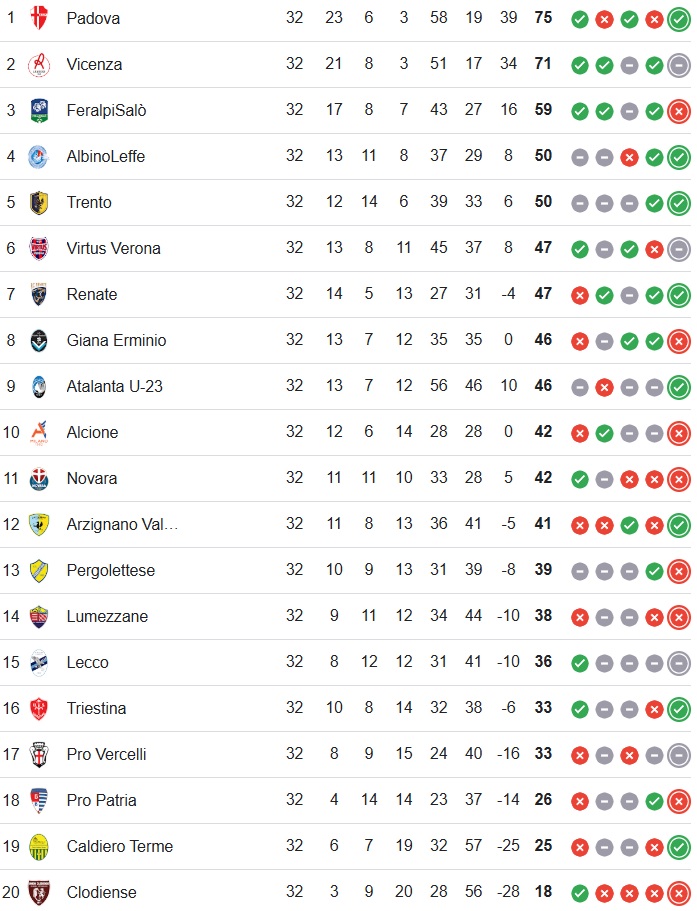The width and height of the screenshot is (697, 911).
Task: Click the Triestina red crest
Action: [x=39, y=708]
